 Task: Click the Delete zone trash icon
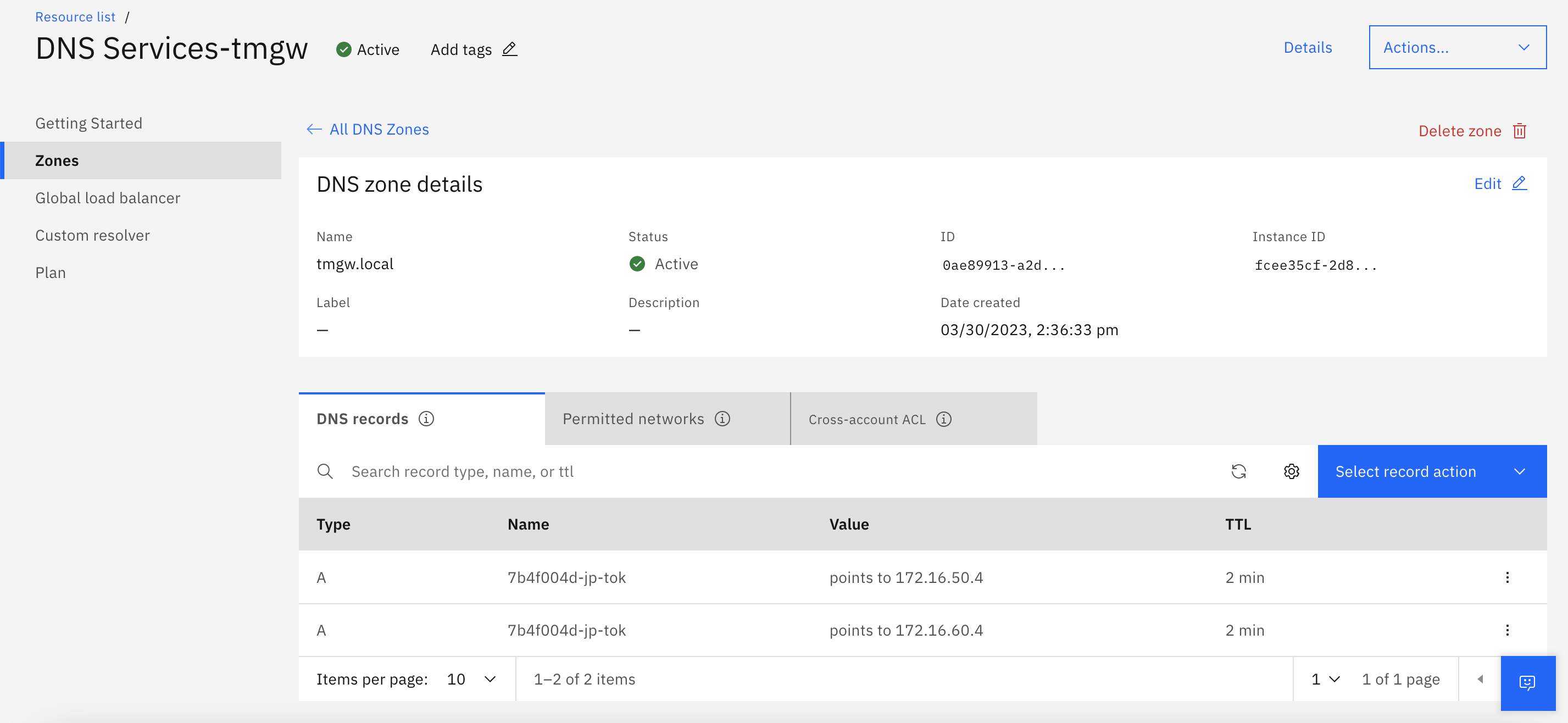pyautogui.click(x=1519, y=131)
